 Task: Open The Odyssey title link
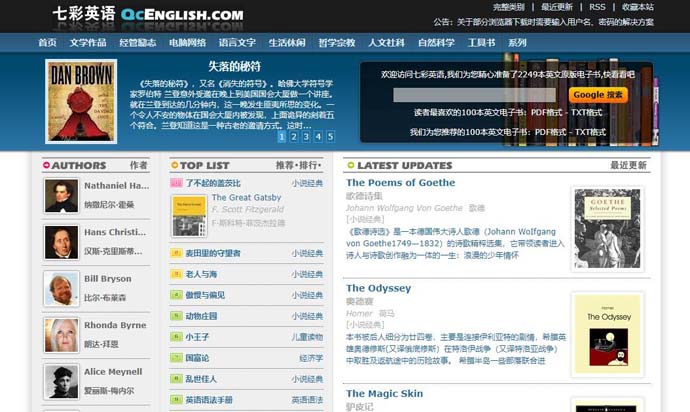(x=378, y=288)
